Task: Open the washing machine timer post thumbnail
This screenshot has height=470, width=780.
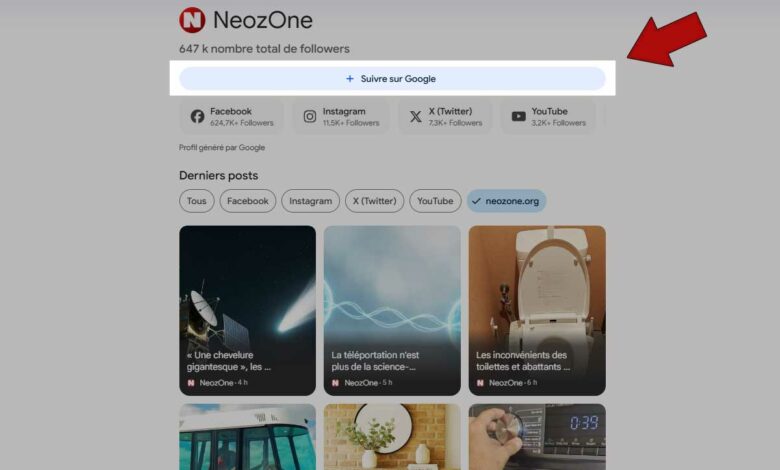Action: tap(537, 437)
